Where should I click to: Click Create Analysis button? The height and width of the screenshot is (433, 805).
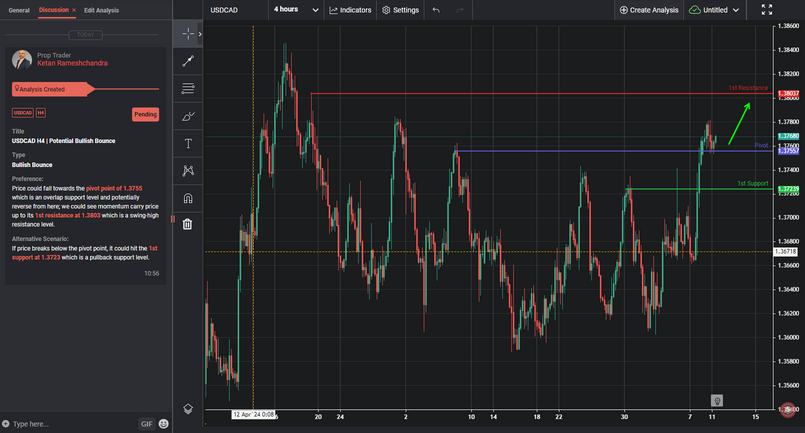pyautogui.click(x=649, y=10)
